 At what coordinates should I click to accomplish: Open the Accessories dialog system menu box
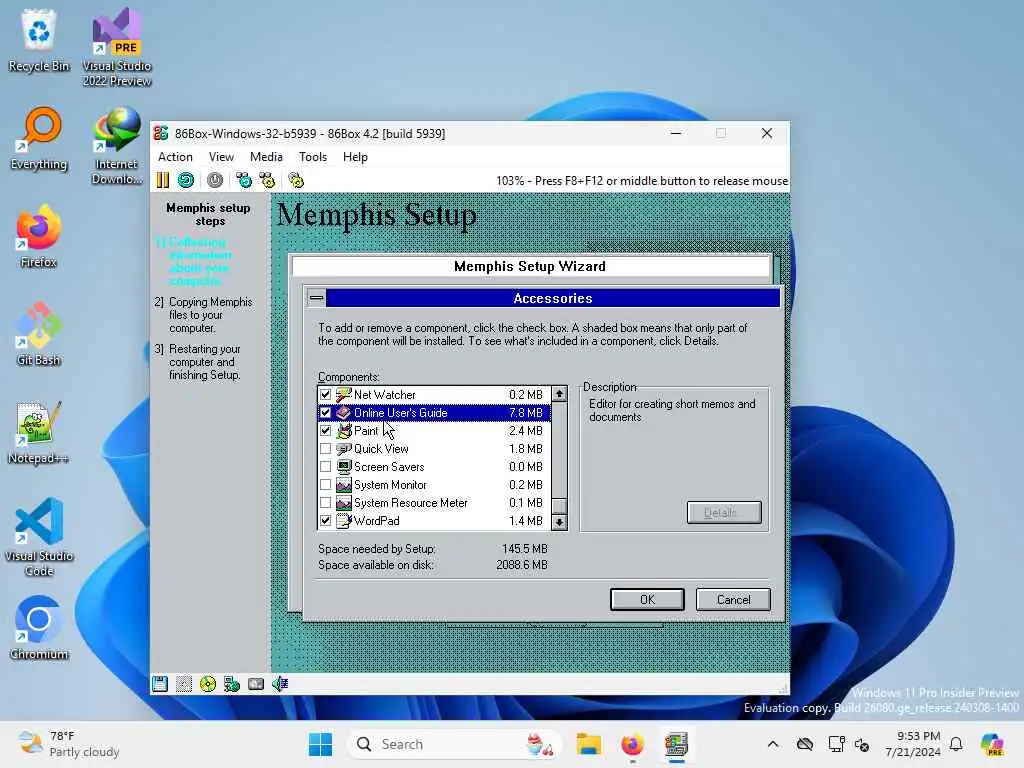pyautogui.click(x=316, y=298)
